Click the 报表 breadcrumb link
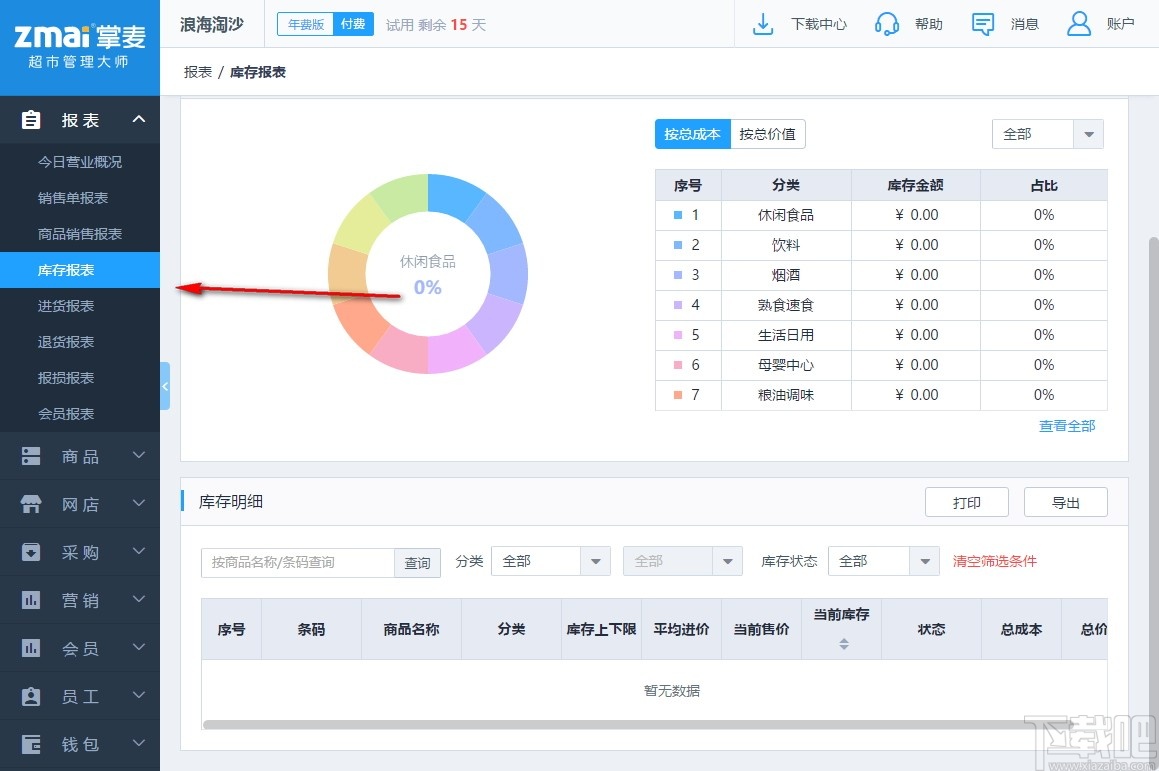The image size is (1159, 771). click(x=197, y=72)
